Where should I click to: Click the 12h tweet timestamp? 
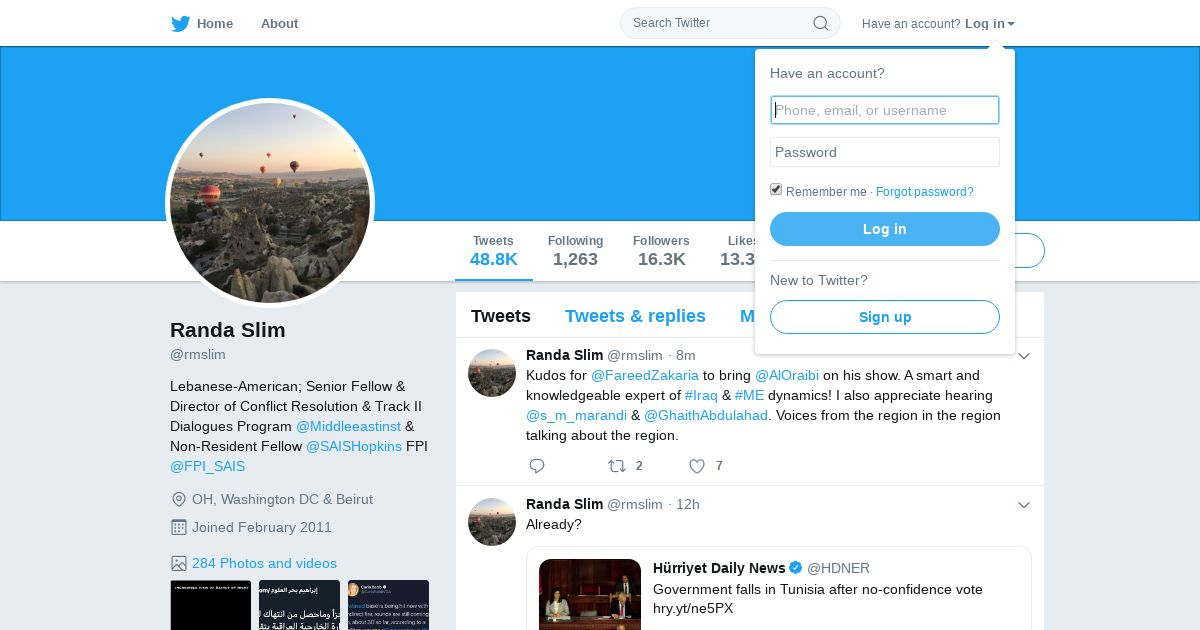tap(688, 504)
